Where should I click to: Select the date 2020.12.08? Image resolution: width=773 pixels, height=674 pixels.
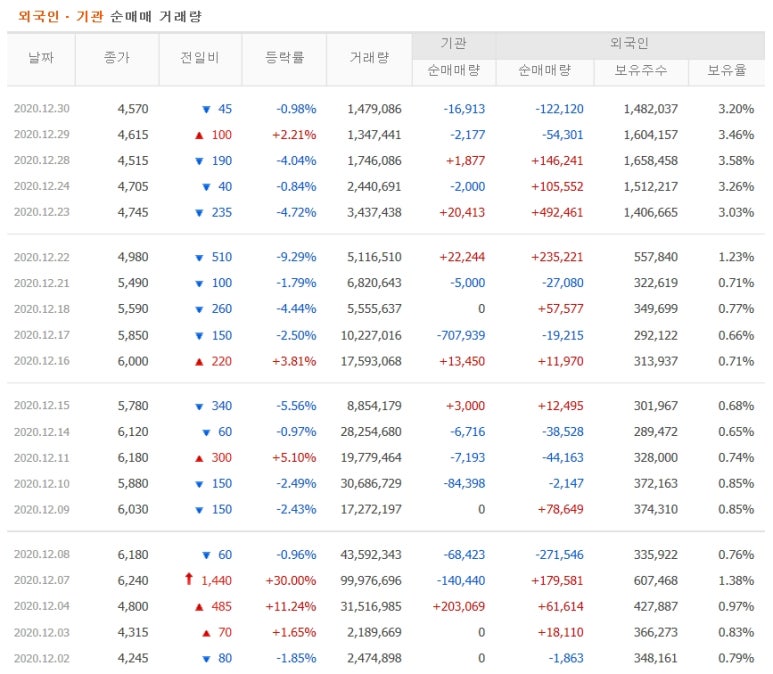(x=42, y=555)
